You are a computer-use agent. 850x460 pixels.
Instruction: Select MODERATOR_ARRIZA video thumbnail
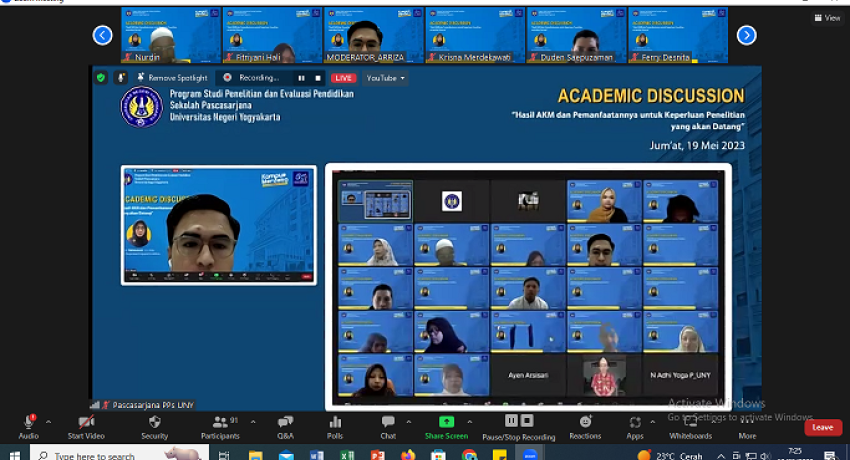click(374, 35)
